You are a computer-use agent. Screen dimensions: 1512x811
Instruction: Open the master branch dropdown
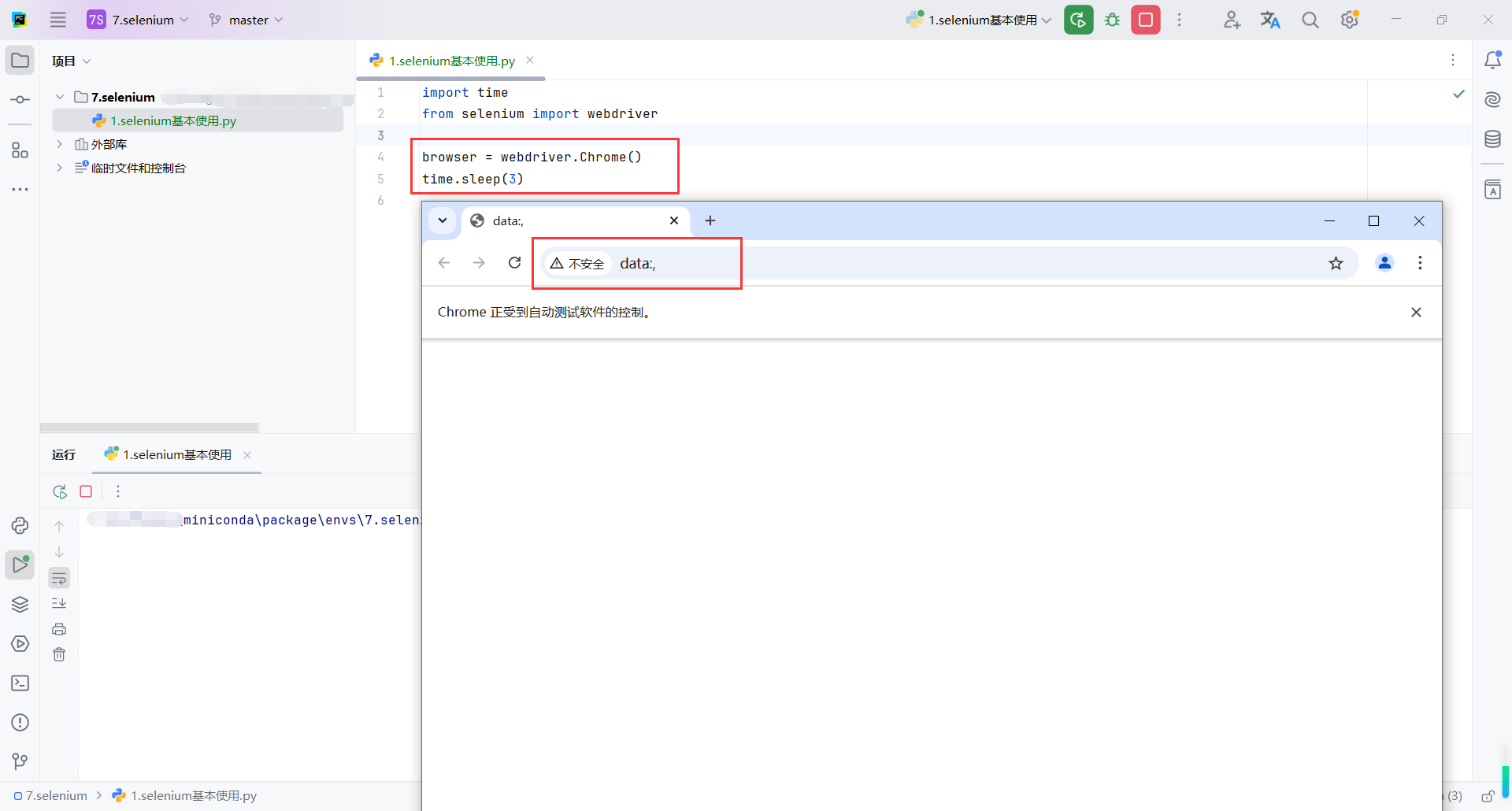click(x=246, y=20)
